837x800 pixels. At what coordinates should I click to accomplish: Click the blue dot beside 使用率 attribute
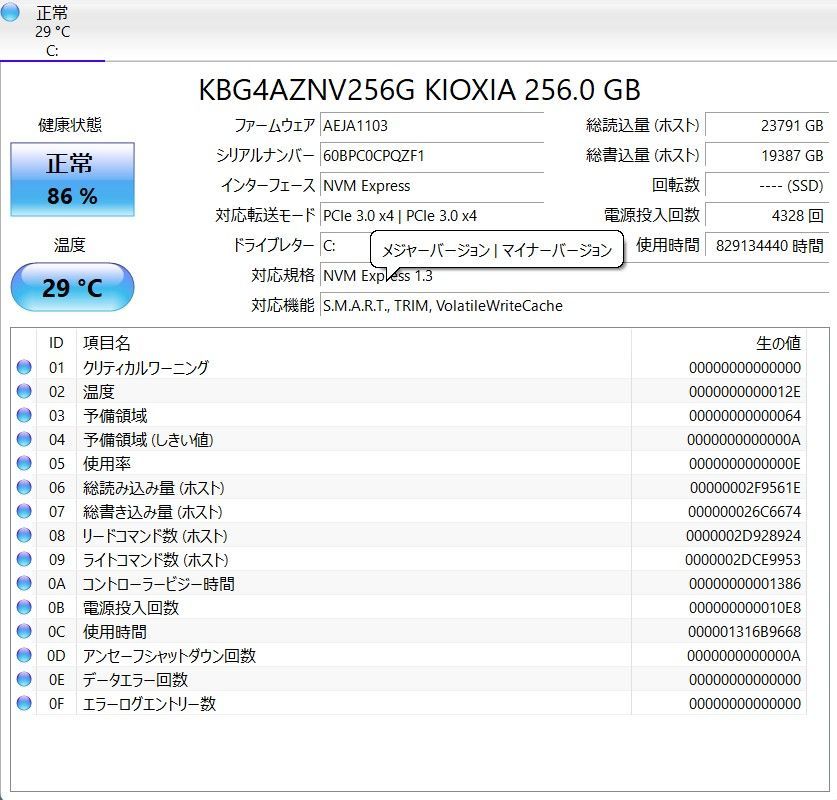(24, 463)
